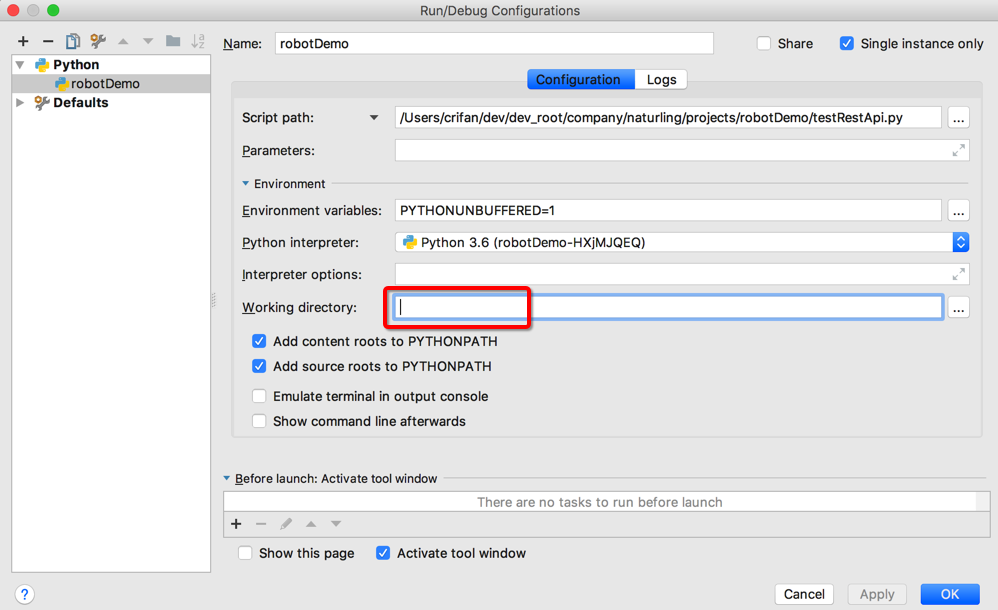Image resolution: width=998 pixels, height=610 pixels.
Task: Switch to Configuration tab
Action: pyautogui.click(x=581, y=80)
